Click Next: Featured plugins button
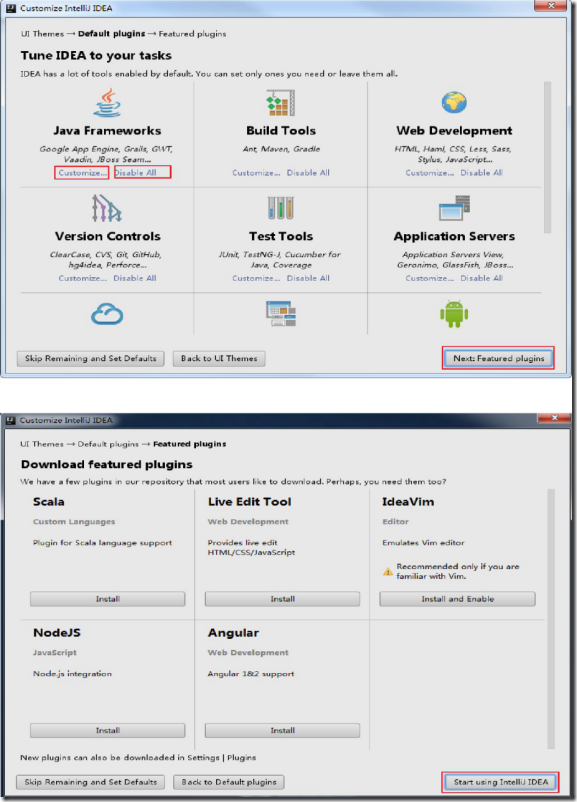Screen dimensions: 577x802 (x=498, y=358)
